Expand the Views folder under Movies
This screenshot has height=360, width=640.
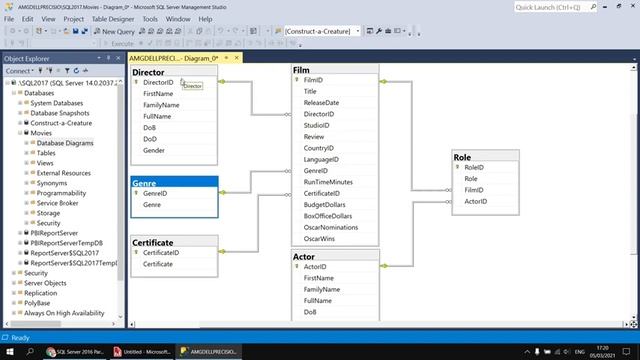[26, 163]
